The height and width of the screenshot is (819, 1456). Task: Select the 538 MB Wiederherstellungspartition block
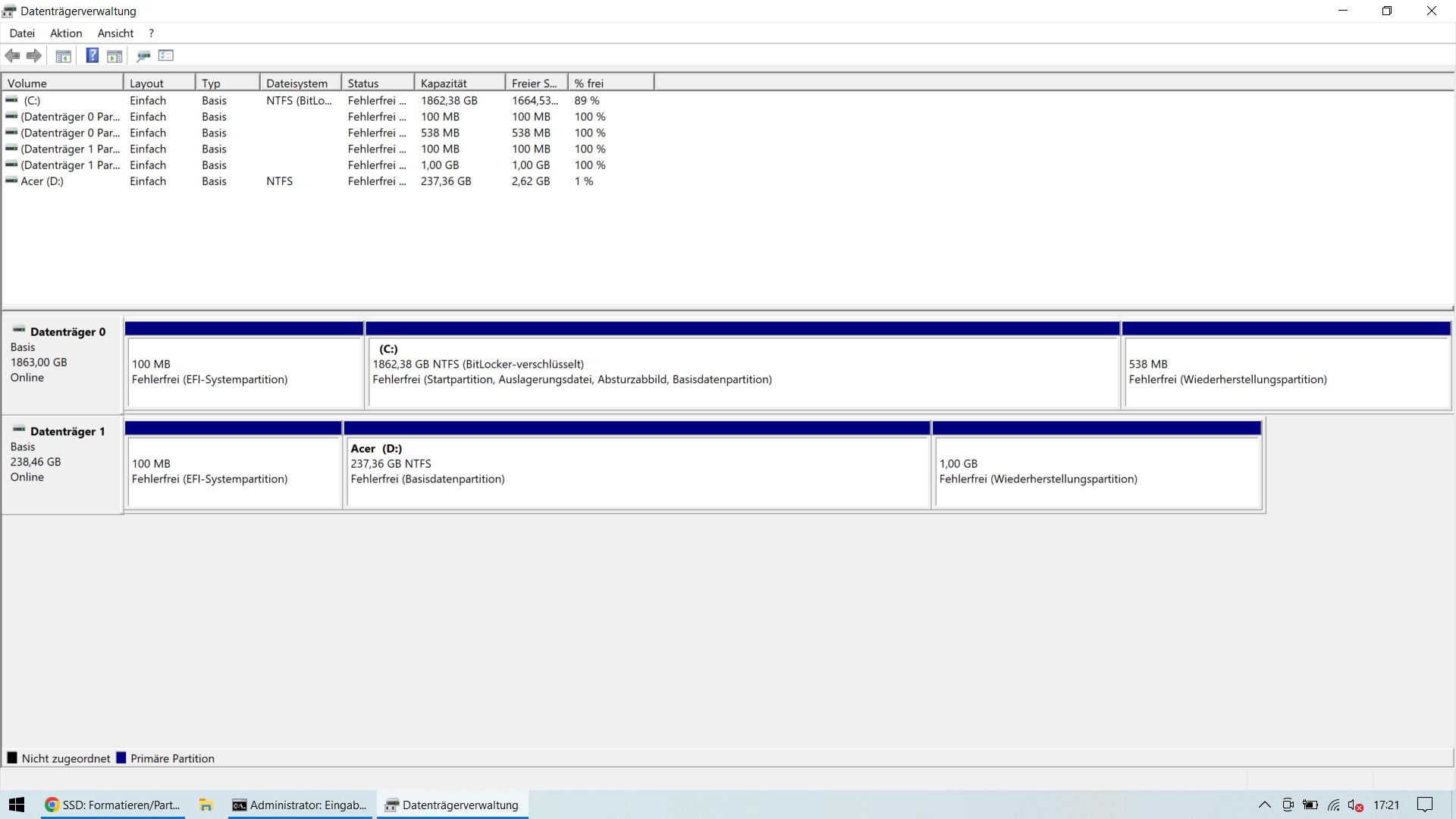(1285, 372)
